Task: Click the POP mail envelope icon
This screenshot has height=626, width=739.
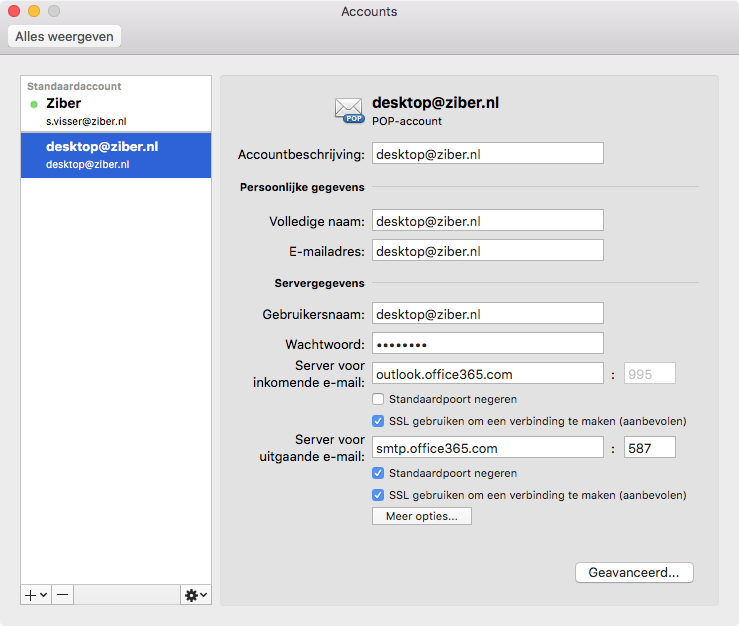Action: 349,110
